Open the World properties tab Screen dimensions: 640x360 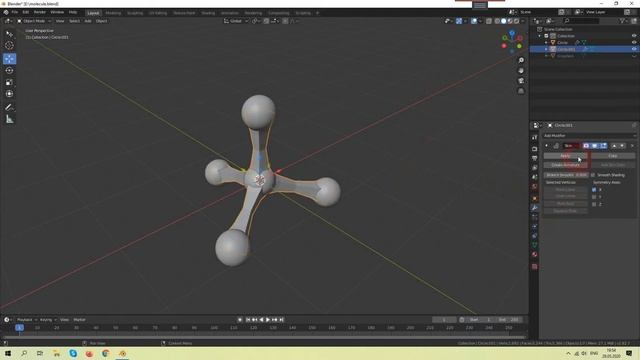(535, 187)
